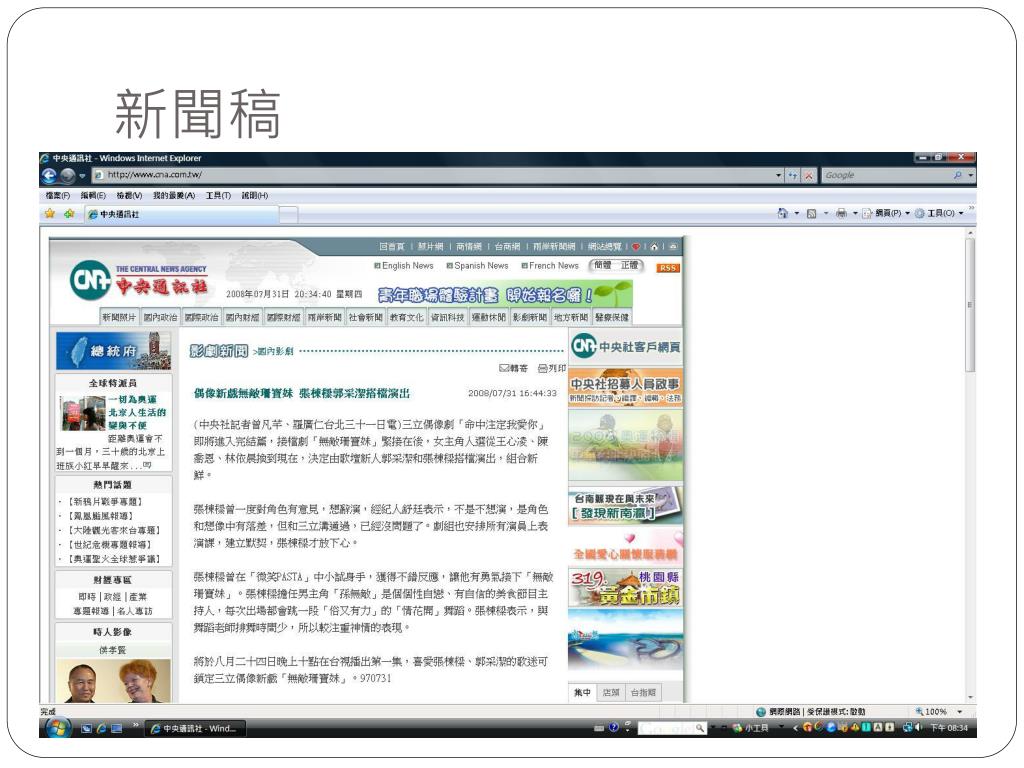Expand the Feeds button dropdown arrow
Image resolution: width=1024 pixels, height=768 pixels.
point(825,214)
